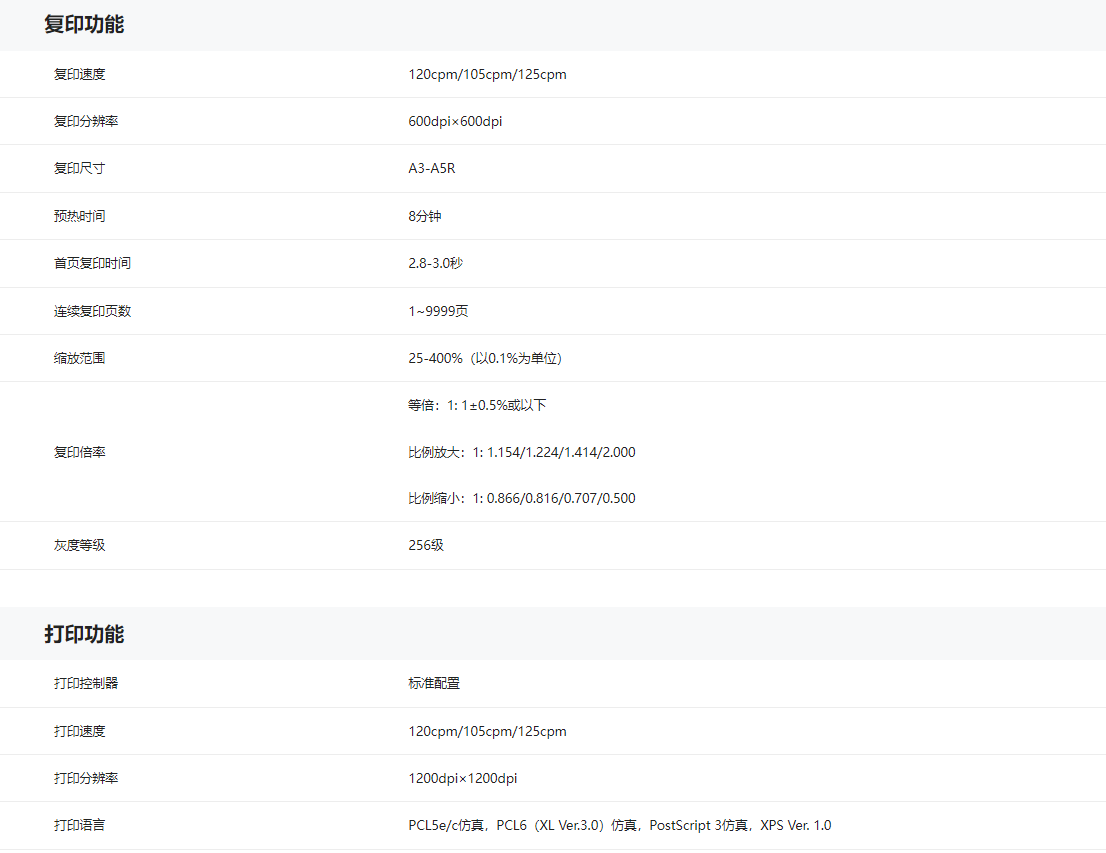
Task: Select the 打印控制器 row label
Action: [x=86, y=683]
